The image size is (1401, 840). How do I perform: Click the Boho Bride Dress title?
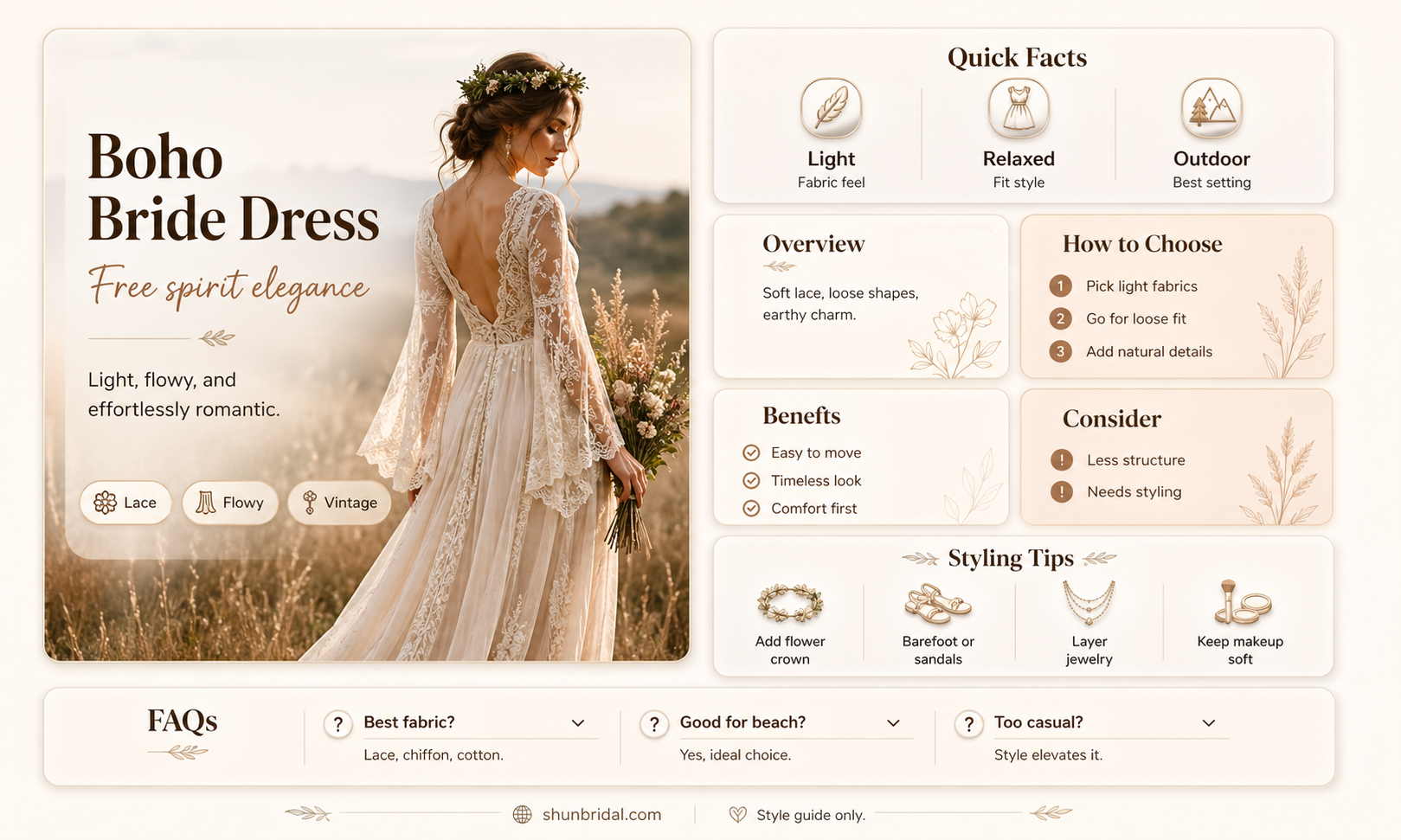tap(233, 188)
